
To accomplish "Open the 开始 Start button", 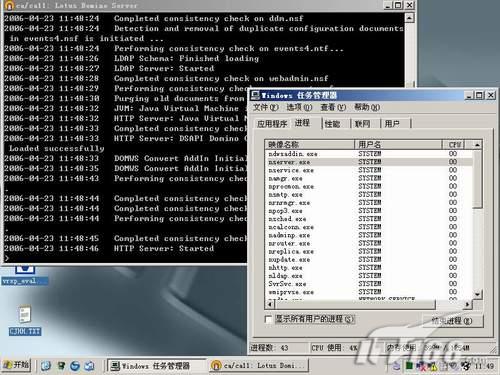I will [x=17, y=365].
